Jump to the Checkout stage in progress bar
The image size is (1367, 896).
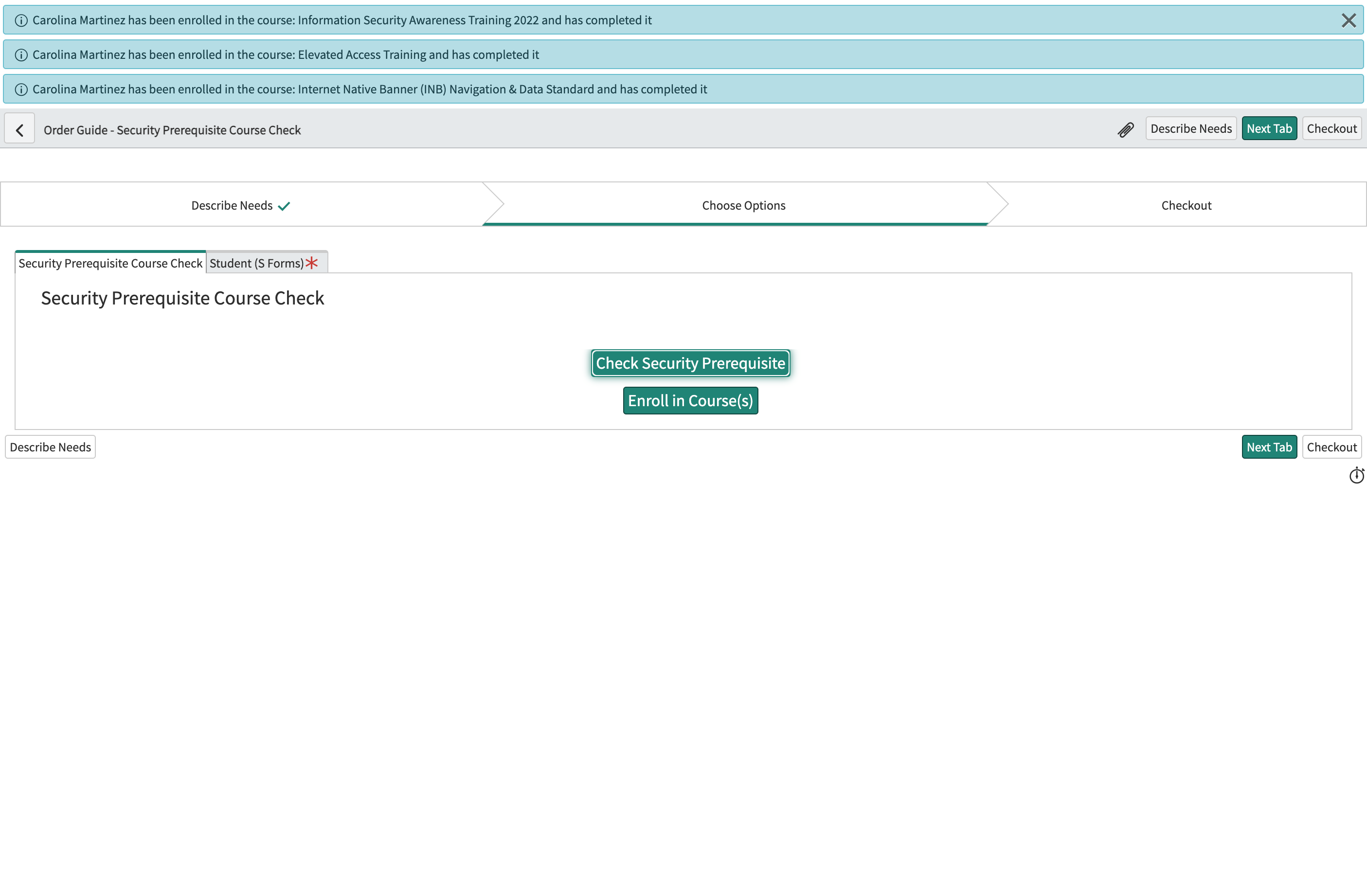(x=1186, y=205)
